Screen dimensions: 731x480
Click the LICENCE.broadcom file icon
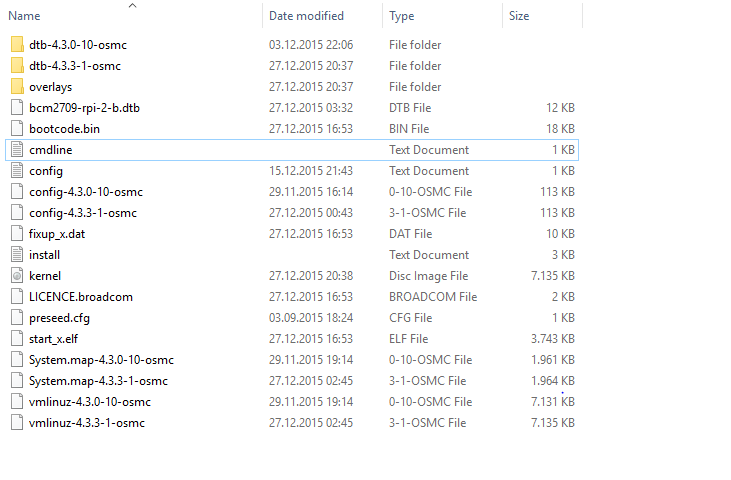coord(17,297)
